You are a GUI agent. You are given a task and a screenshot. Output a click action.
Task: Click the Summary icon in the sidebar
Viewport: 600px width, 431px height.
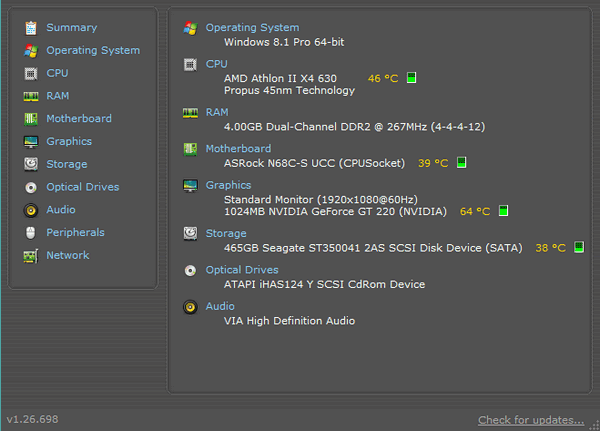click(31, 28)
